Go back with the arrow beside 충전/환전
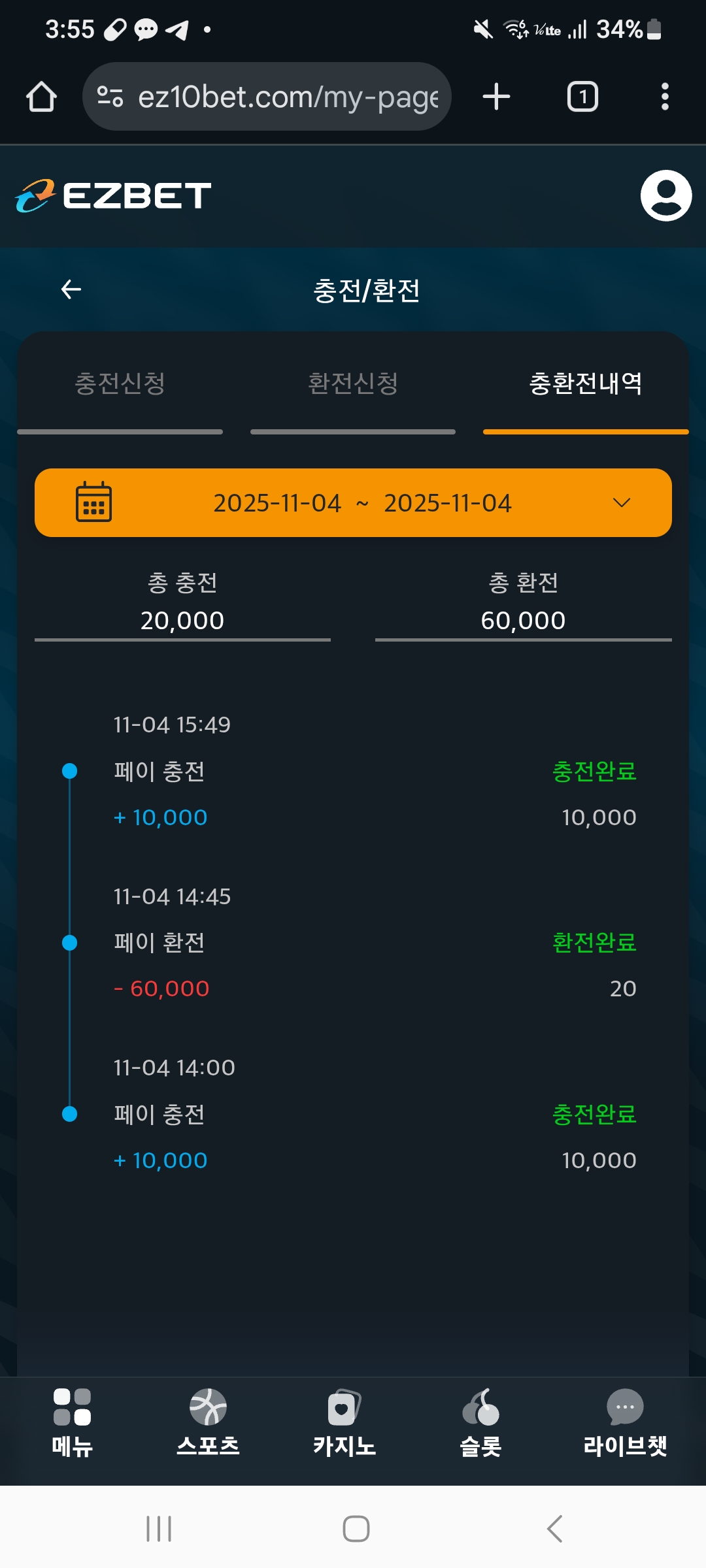Image resolution: width=706 pixels, height=1568 pixels. pos(71,289)
